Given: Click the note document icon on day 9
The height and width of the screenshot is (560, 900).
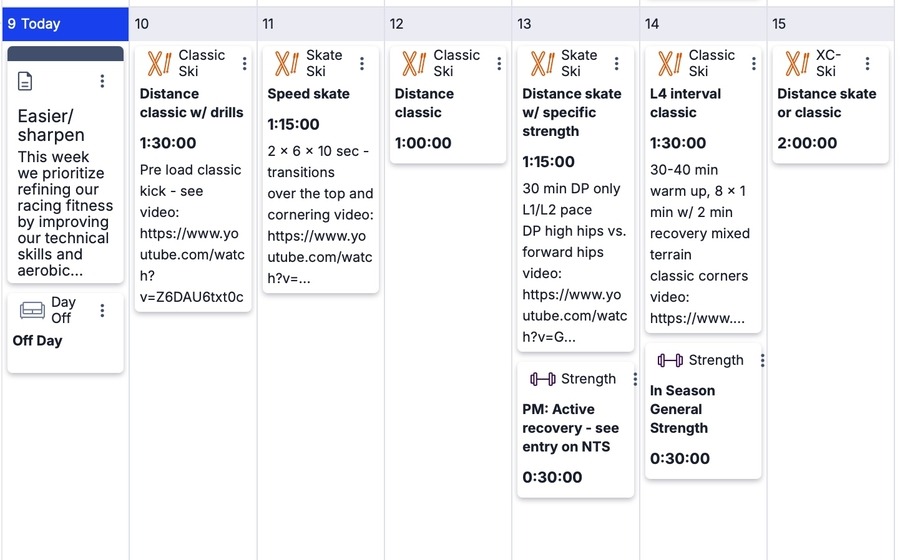Looking at the screenshot, I should pos(26,81).
